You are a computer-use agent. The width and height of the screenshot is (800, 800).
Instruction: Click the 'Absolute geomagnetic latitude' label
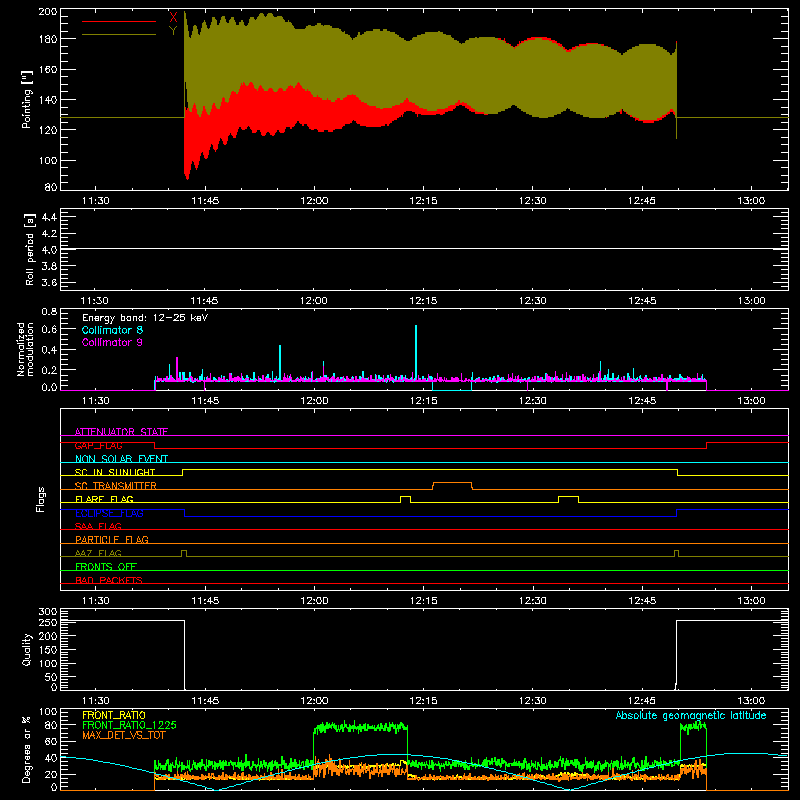coord(691,715)
